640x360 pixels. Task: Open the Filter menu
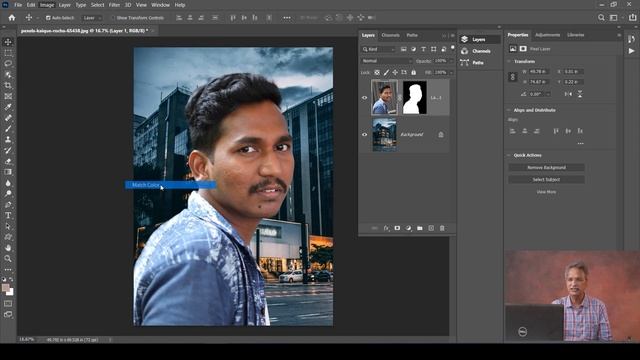pos(114,5)
